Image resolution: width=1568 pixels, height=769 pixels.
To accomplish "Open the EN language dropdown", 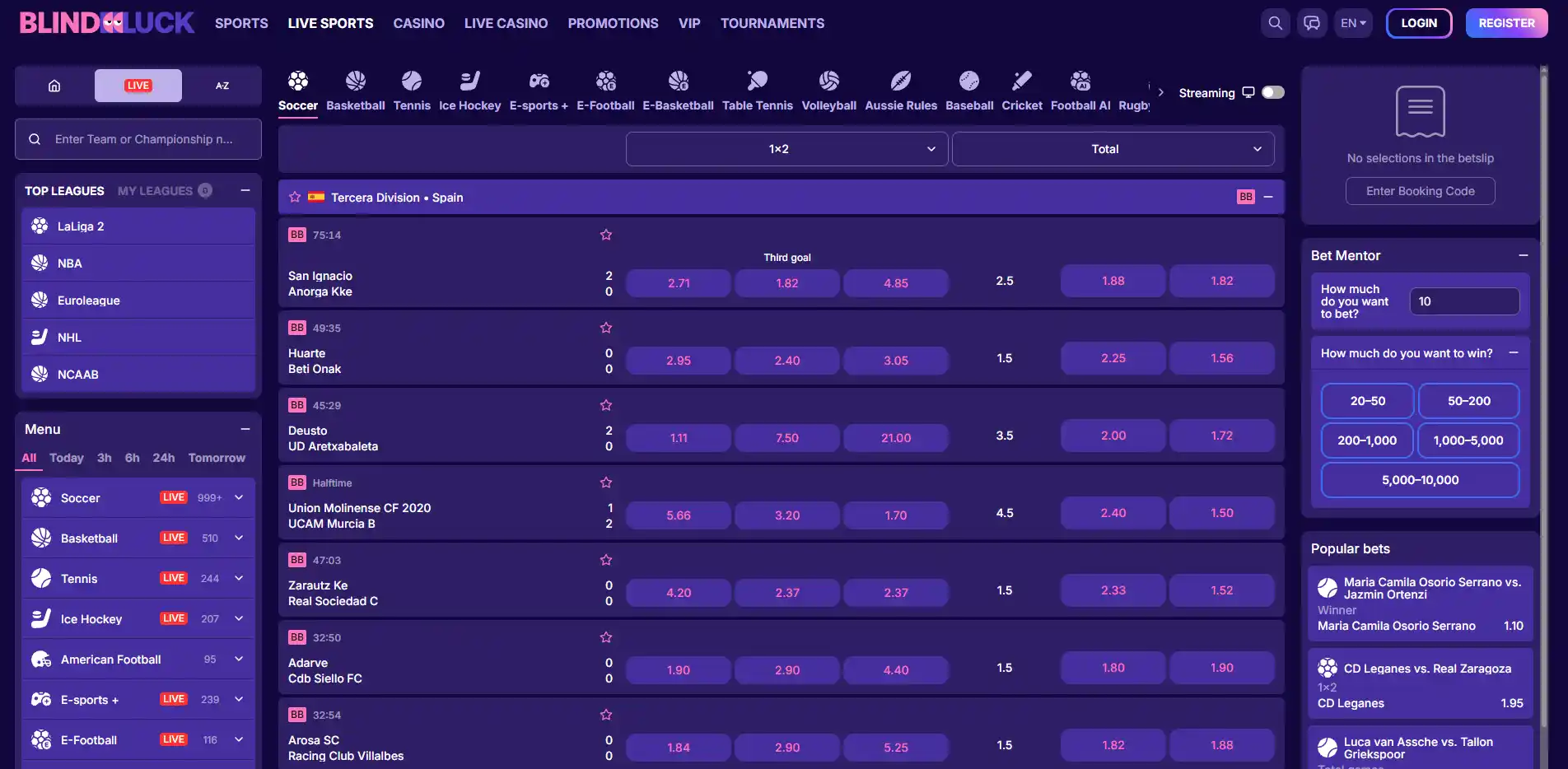I will point(1353,23).
